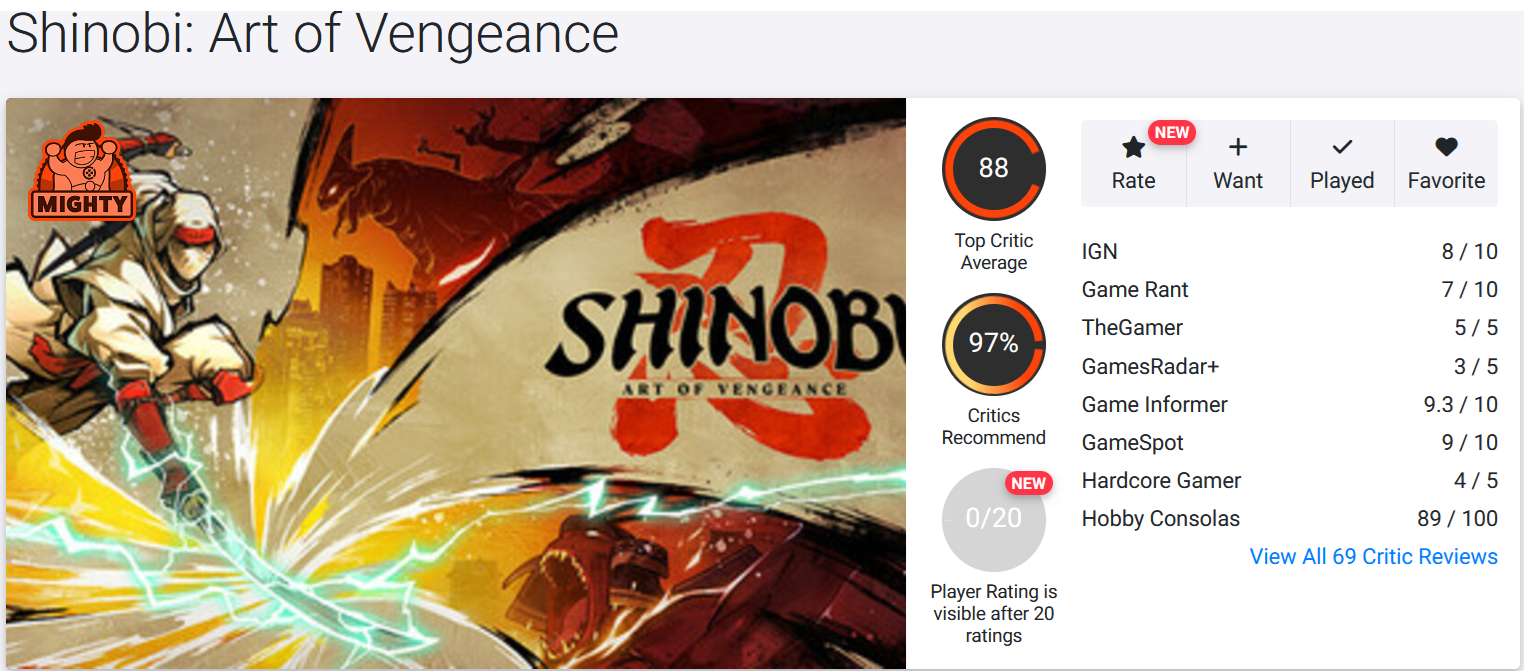
Task: Open the IGN review row
Action: point(1290,251)
